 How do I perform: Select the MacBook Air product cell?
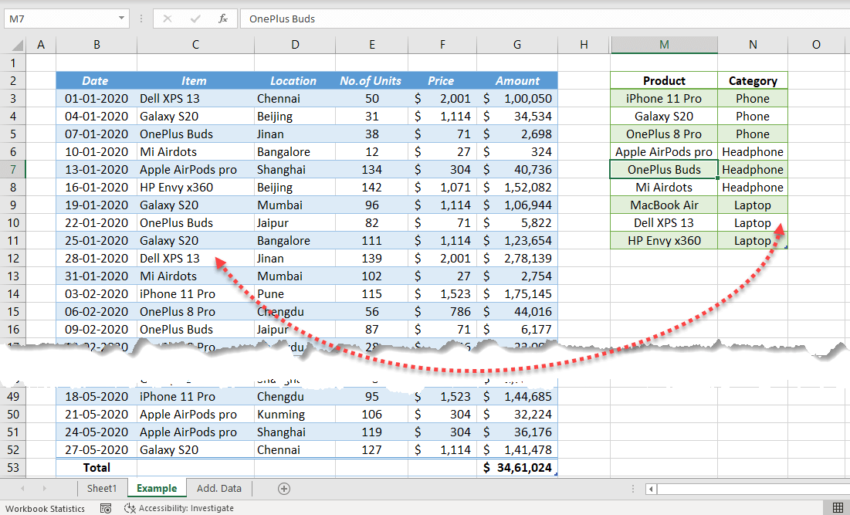[664, 205]
